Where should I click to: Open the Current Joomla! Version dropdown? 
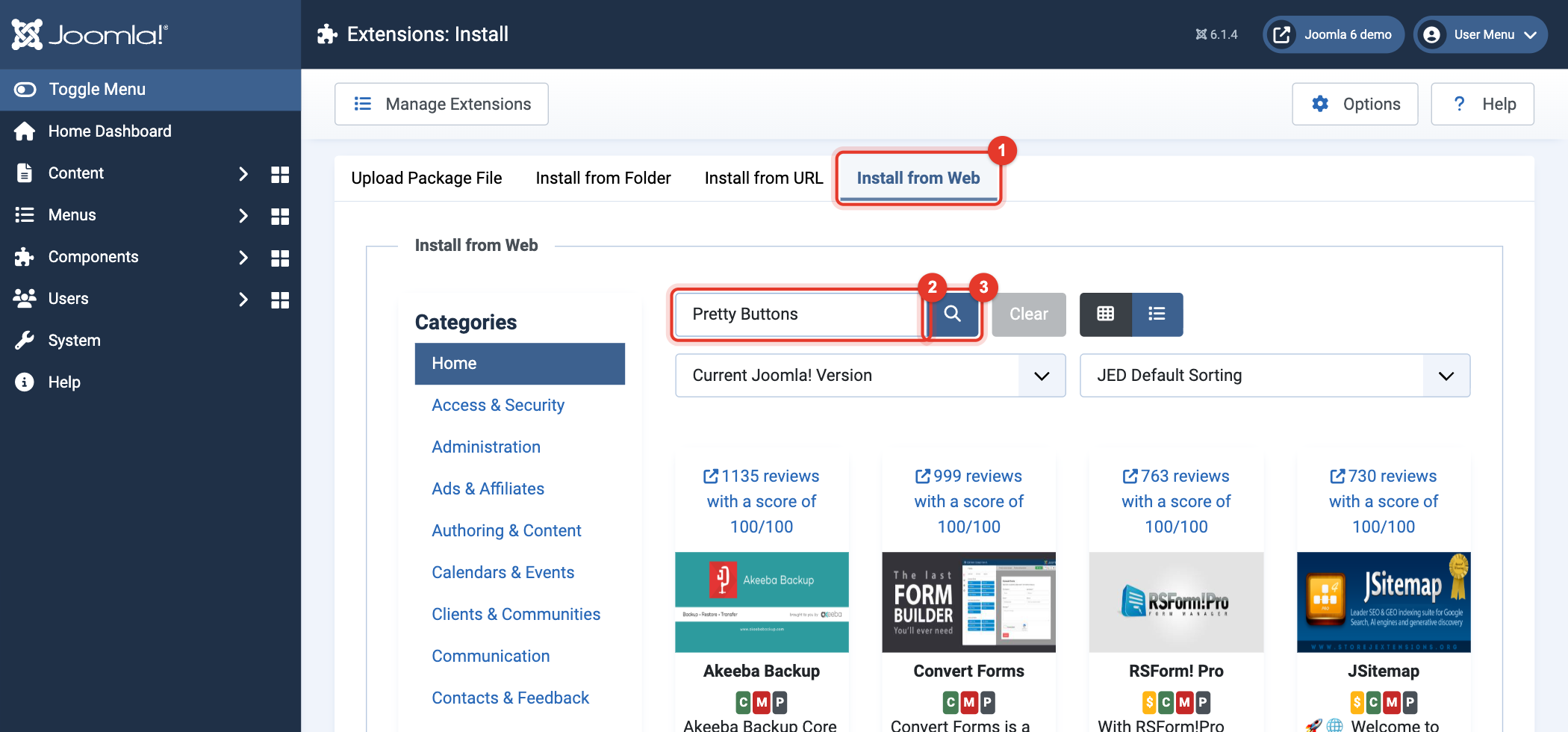pyautogui.click(x=870, y=375)
